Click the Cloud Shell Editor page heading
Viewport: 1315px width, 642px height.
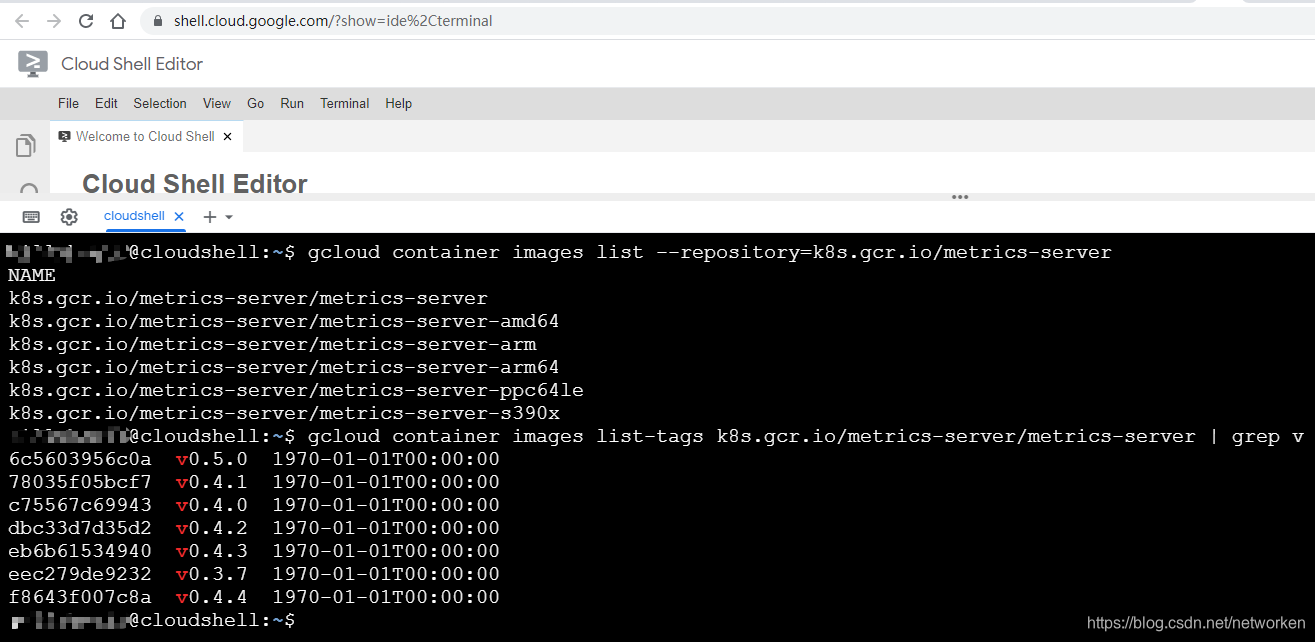(195, 184)
